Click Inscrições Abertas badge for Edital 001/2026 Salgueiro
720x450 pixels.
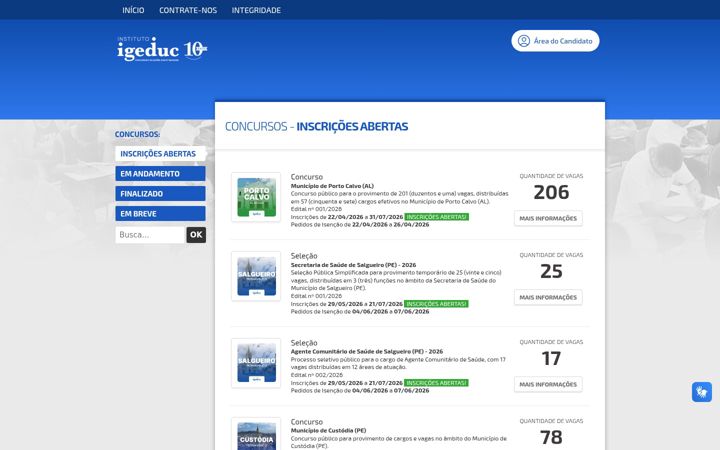pos(436,304)
